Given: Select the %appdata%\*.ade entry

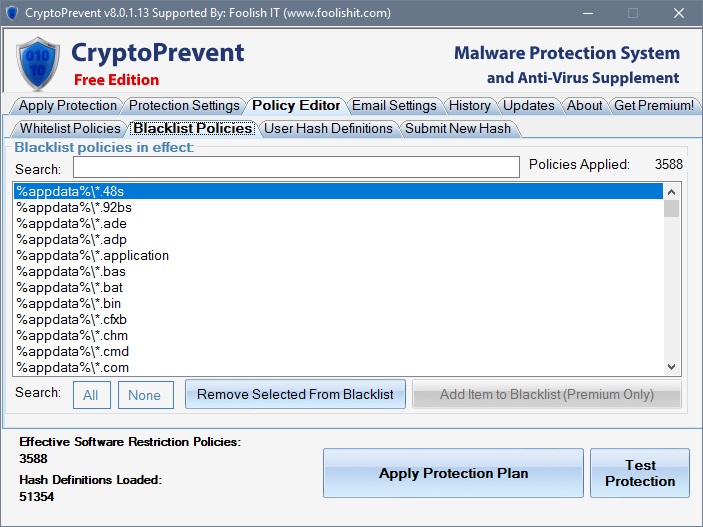Looking at the screenshot, I should 338,223.
